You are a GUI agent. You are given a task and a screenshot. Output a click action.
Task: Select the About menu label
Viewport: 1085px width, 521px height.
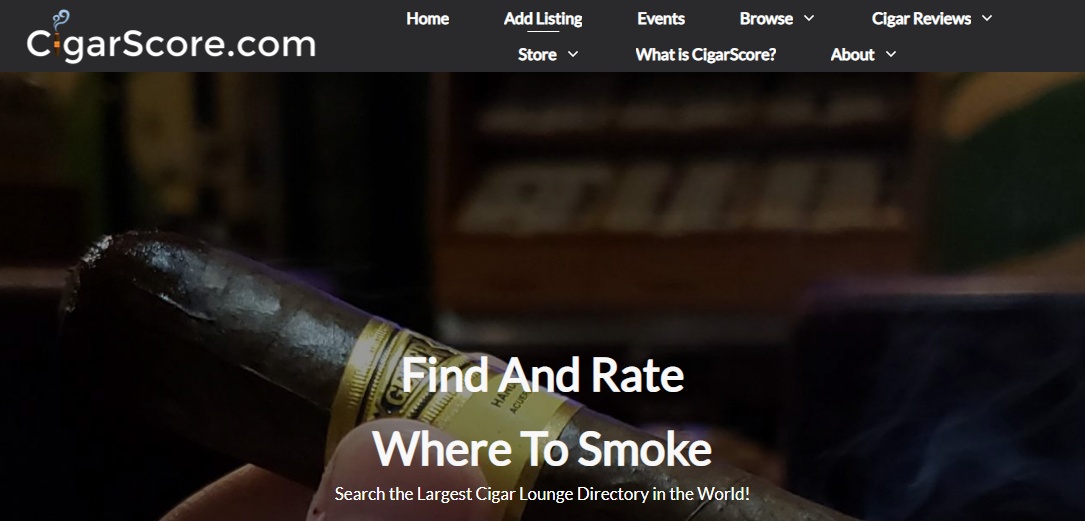[852, 55]
